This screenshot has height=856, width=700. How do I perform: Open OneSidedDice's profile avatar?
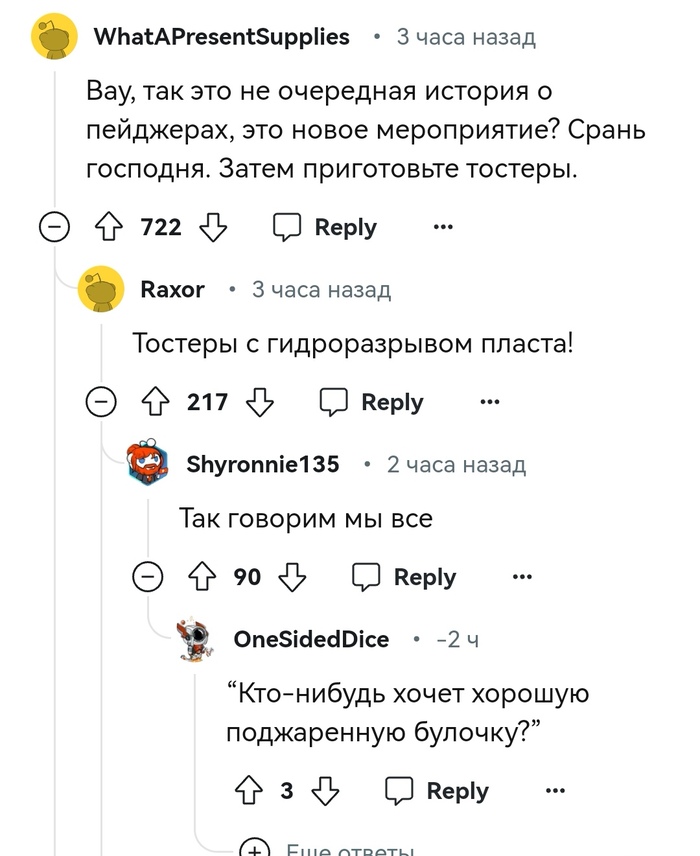point(196,639)
